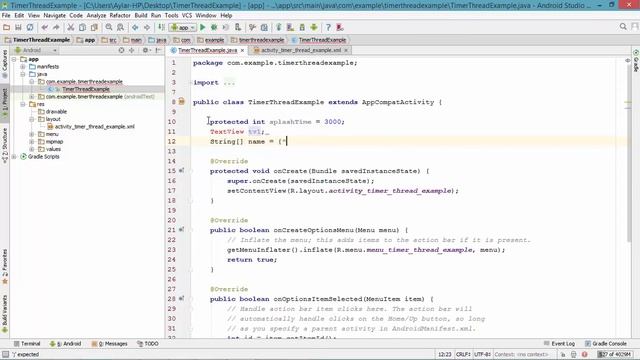Click the Debug app bug icon
Screen dimensions: 640x360
click(214, 27)
